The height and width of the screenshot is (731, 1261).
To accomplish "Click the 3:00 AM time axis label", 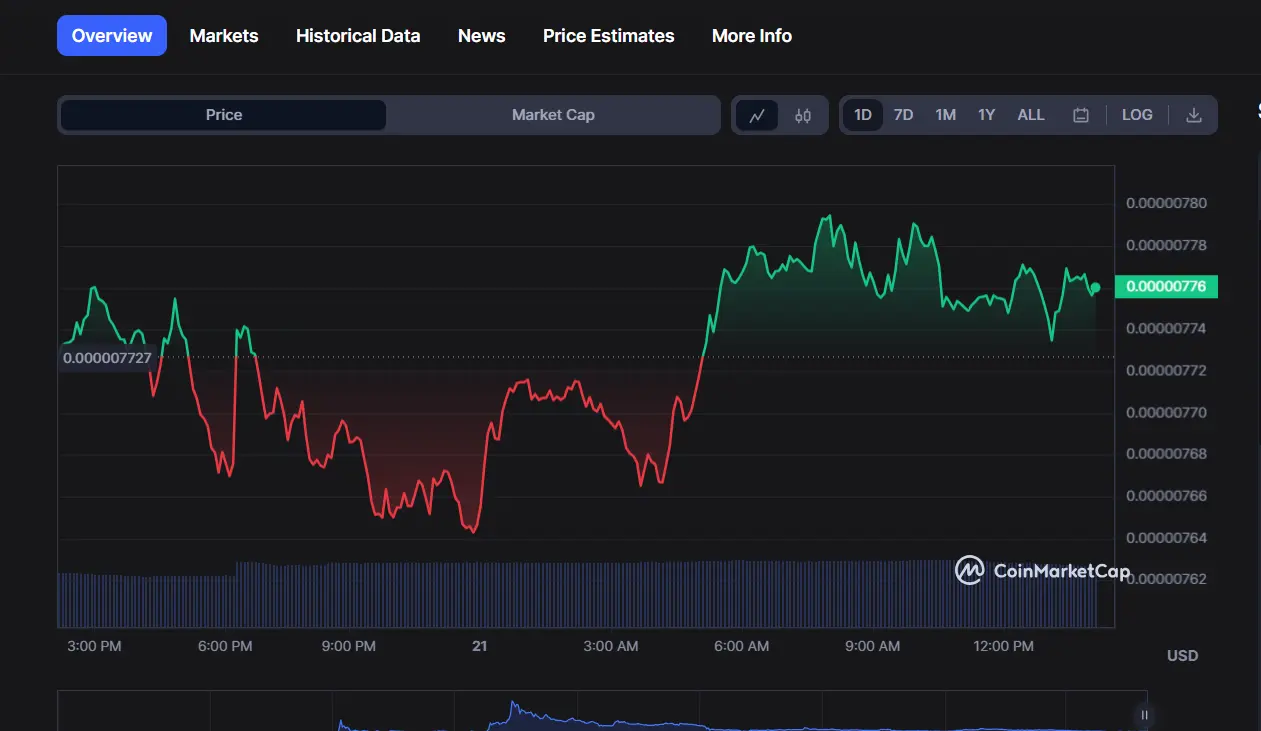I will (x=611, y=646).
